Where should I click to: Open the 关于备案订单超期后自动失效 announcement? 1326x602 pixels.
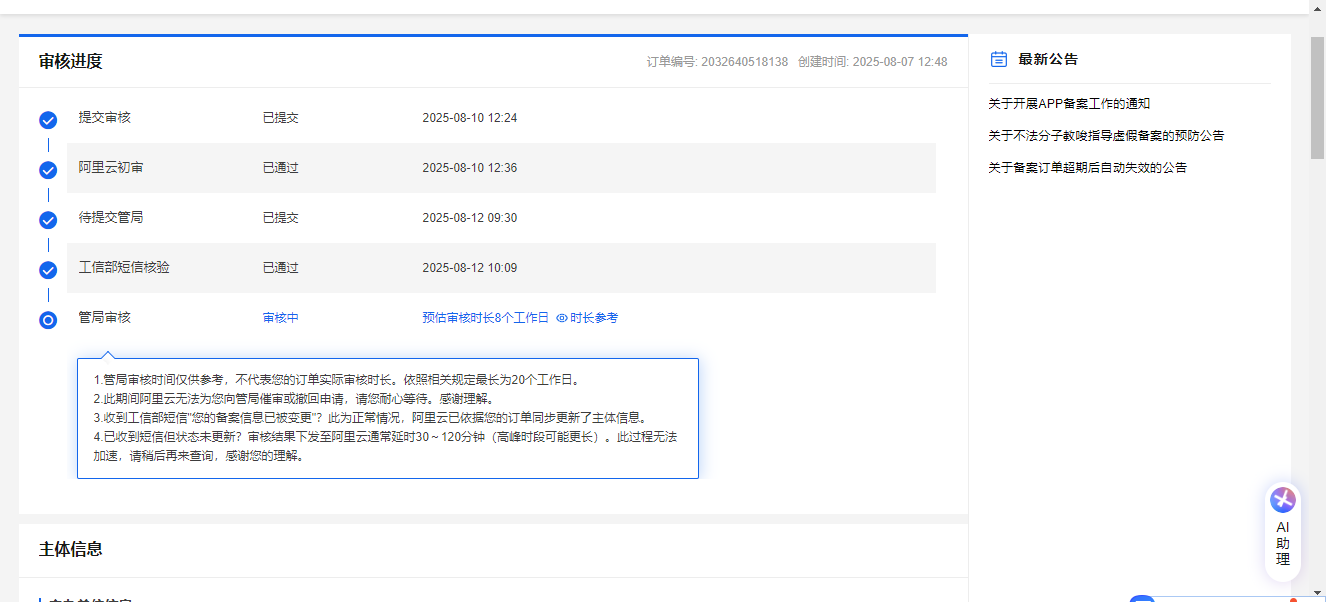[1087, 168]
